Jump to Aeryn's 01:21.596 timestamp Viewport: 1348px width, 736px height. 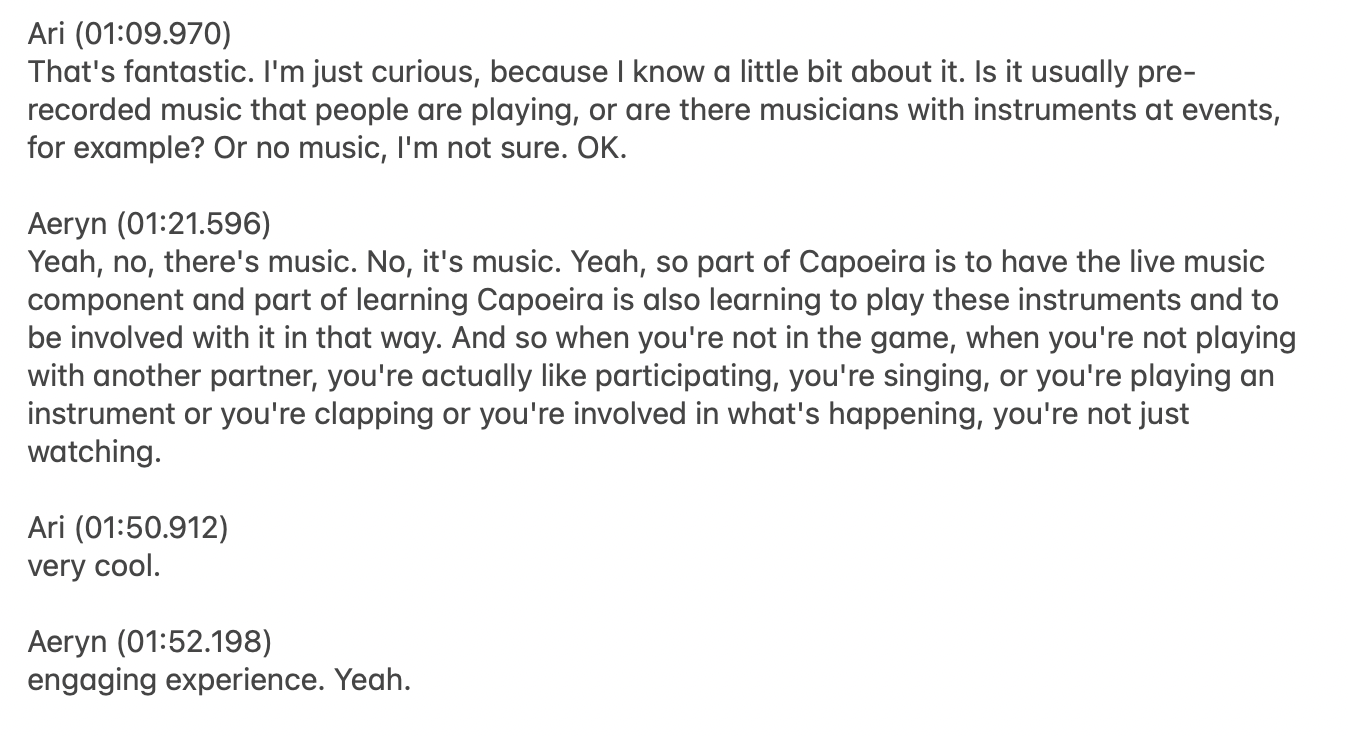coord(194,224)
